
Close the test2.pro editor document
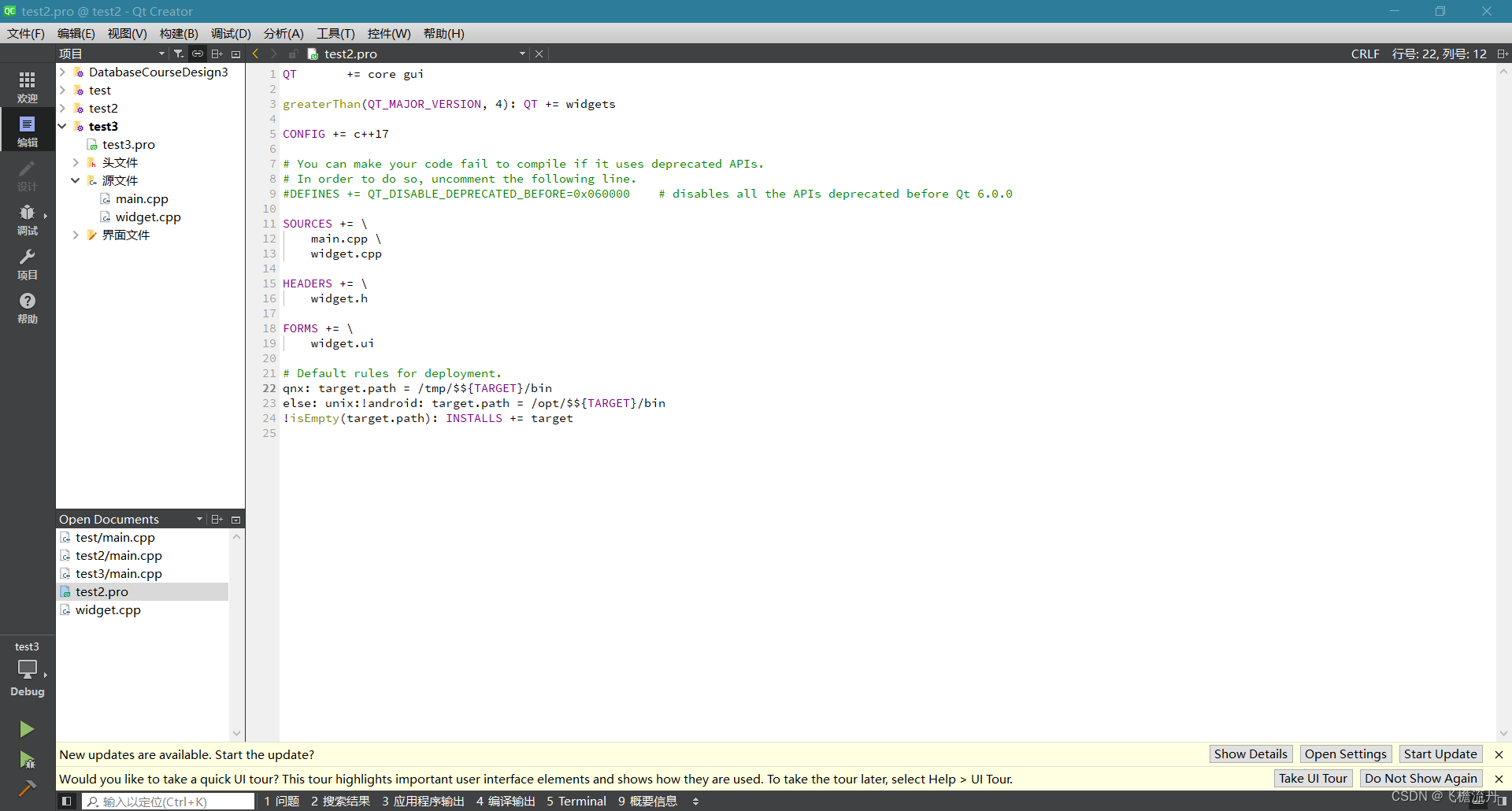pos(539,54)
